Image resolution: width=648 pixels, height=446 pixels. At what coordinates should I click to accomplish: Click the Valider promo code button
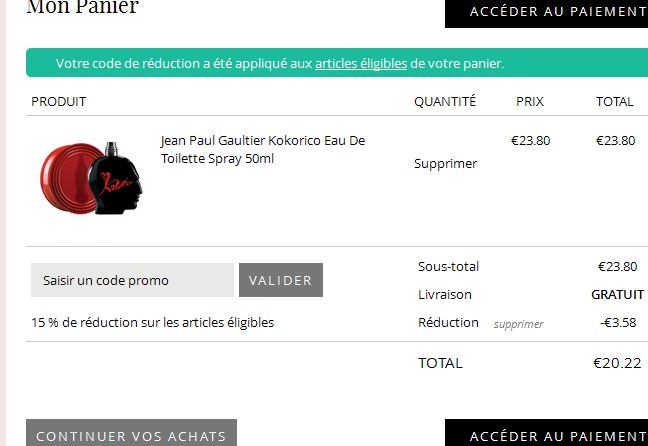281,280
